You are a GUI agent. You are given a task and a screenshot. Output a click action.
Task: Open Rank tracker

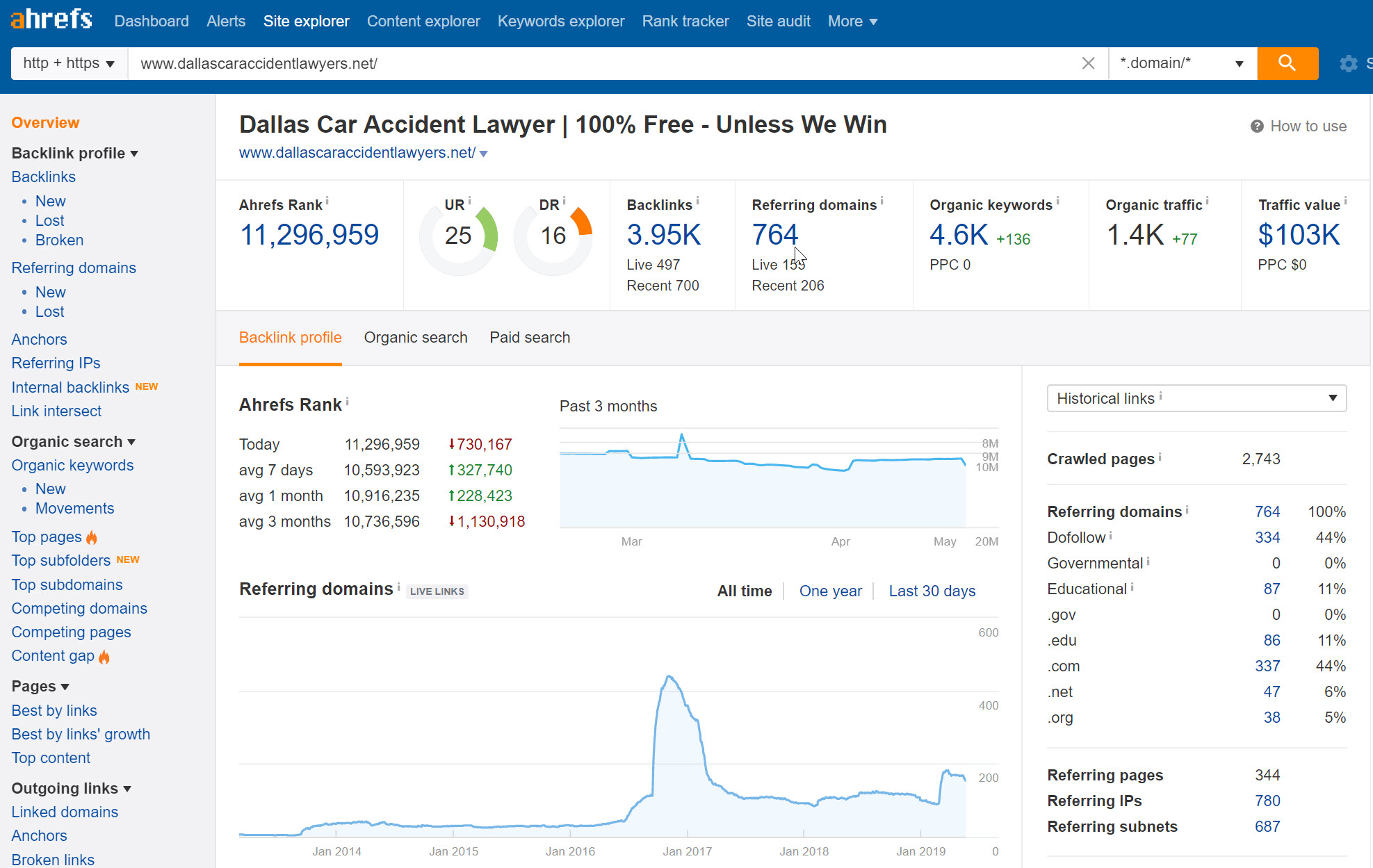(685, 22)
